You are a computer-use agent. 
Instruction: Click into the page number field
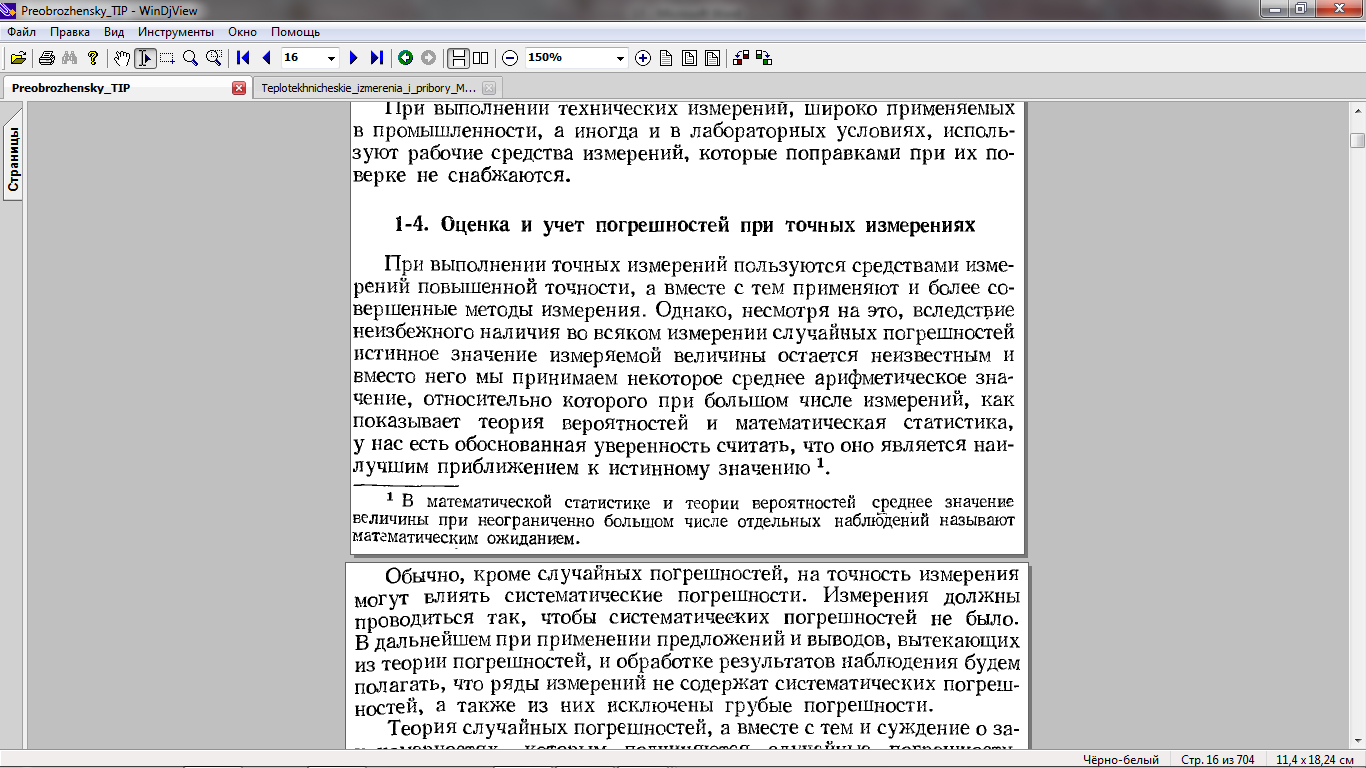pos(302,58)
